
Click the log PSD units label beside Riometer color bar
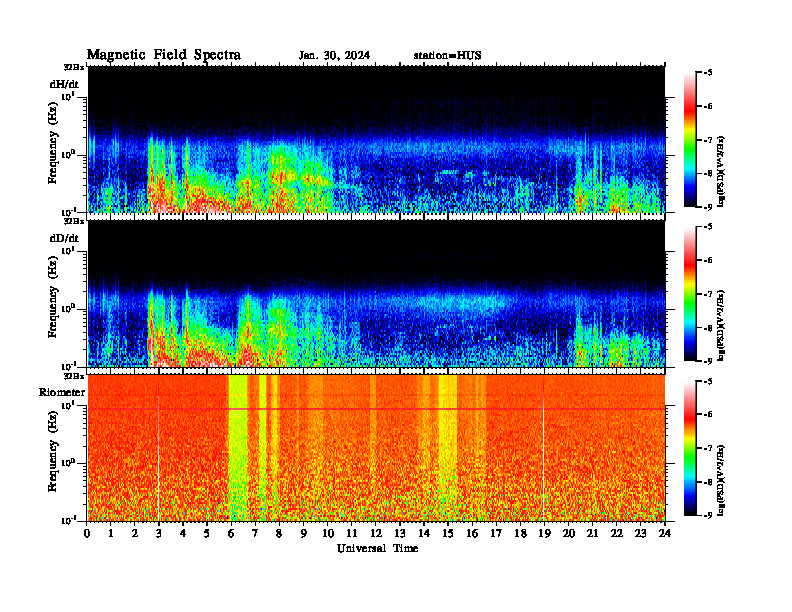(x=721, y=480)
